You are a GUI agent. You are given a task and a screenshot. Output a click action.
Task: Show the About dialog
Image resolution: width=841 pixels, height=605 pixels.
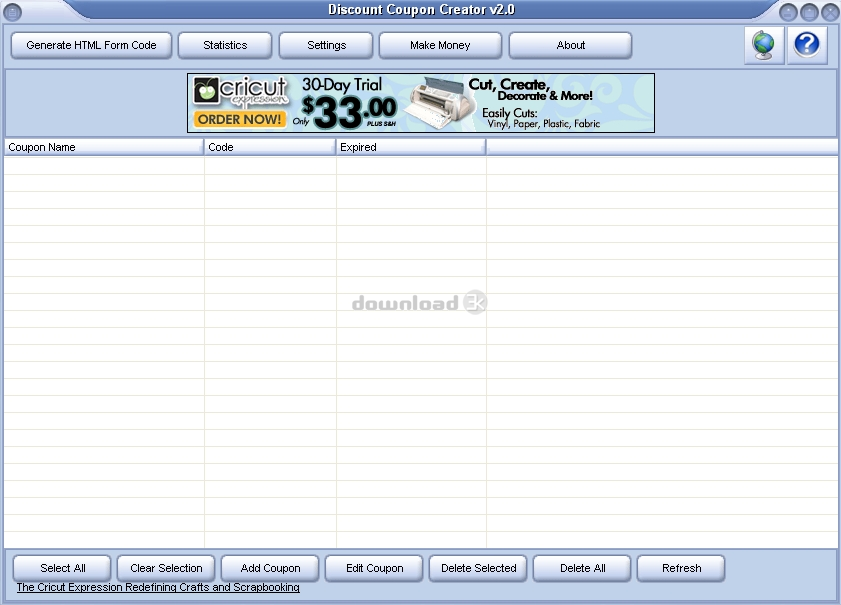tap(570, 46)
